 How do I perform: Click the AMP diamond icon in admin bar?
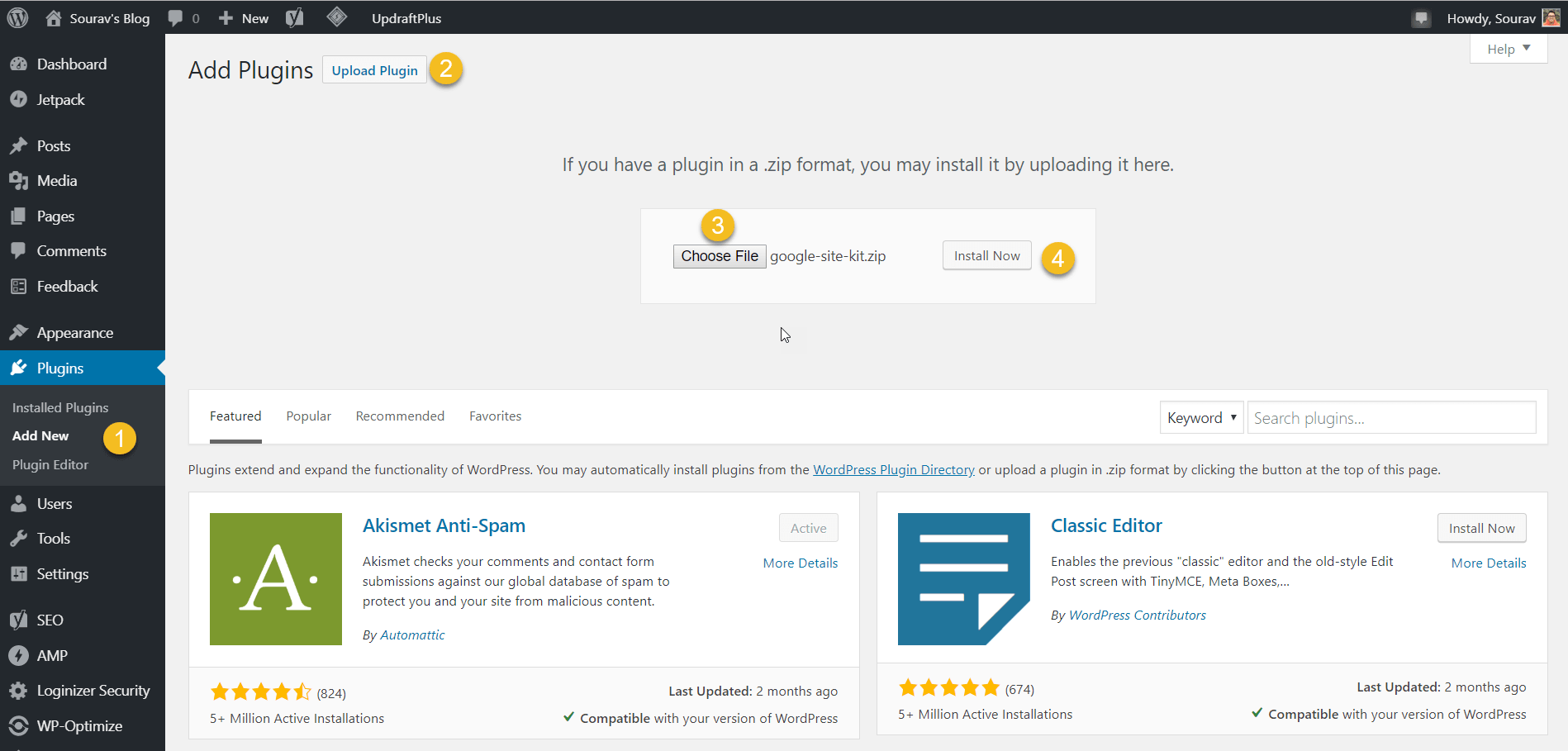(336, 17)
